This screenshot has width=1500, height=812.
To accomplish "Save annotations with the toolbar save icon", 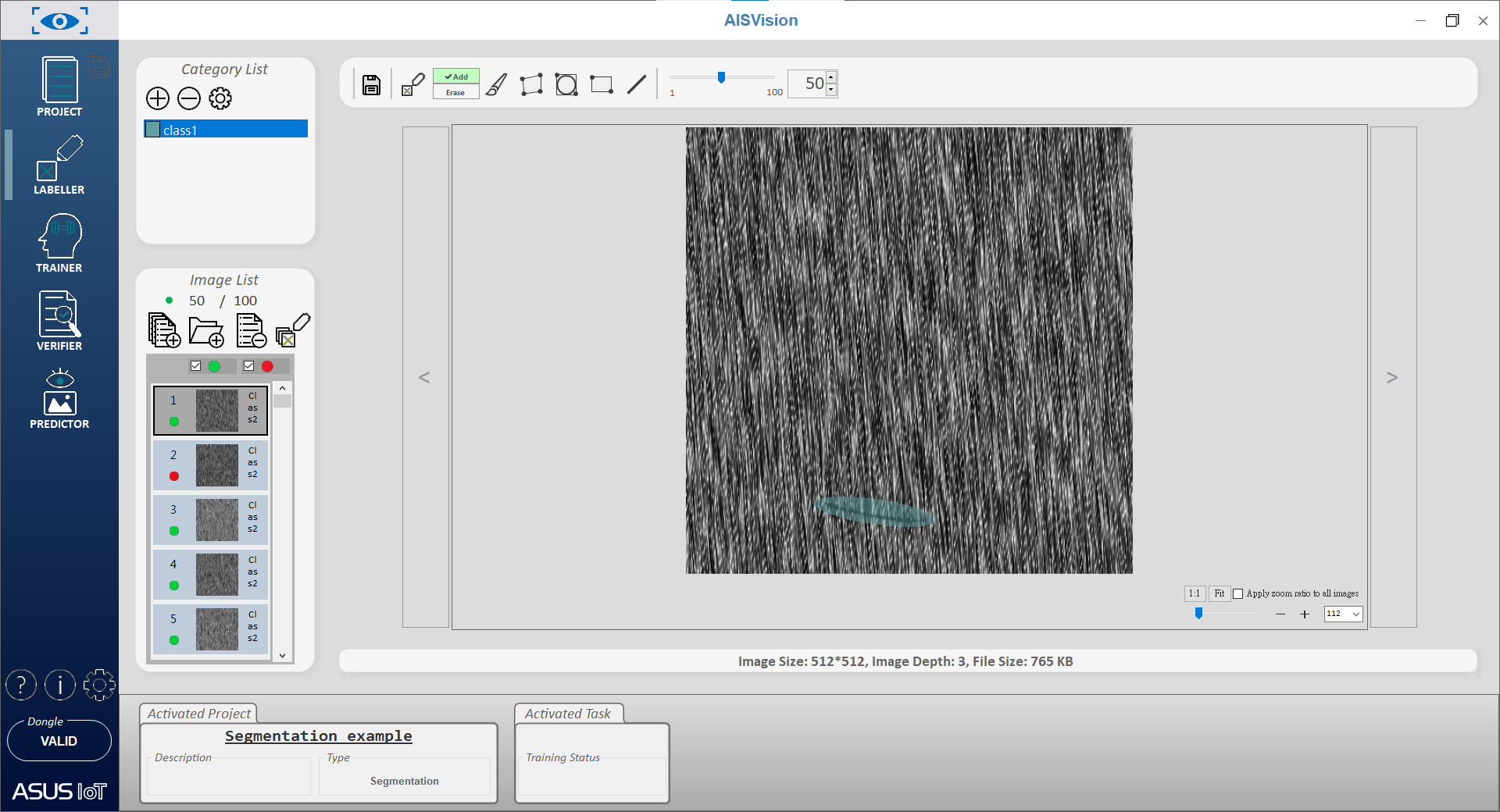I will click(x=372, y=84).
